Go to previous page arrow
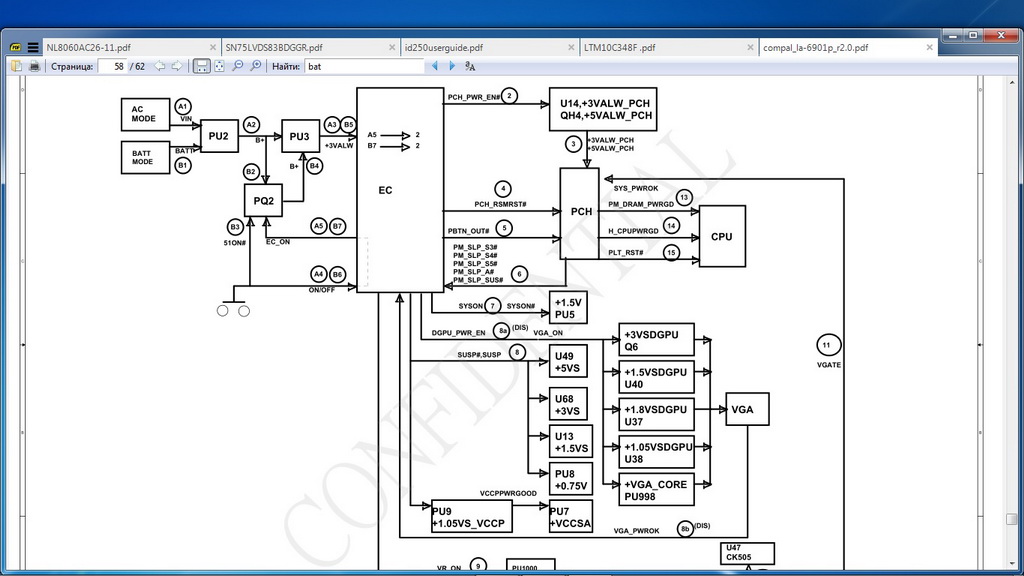1024x576 pixels. tap(159, 66)
